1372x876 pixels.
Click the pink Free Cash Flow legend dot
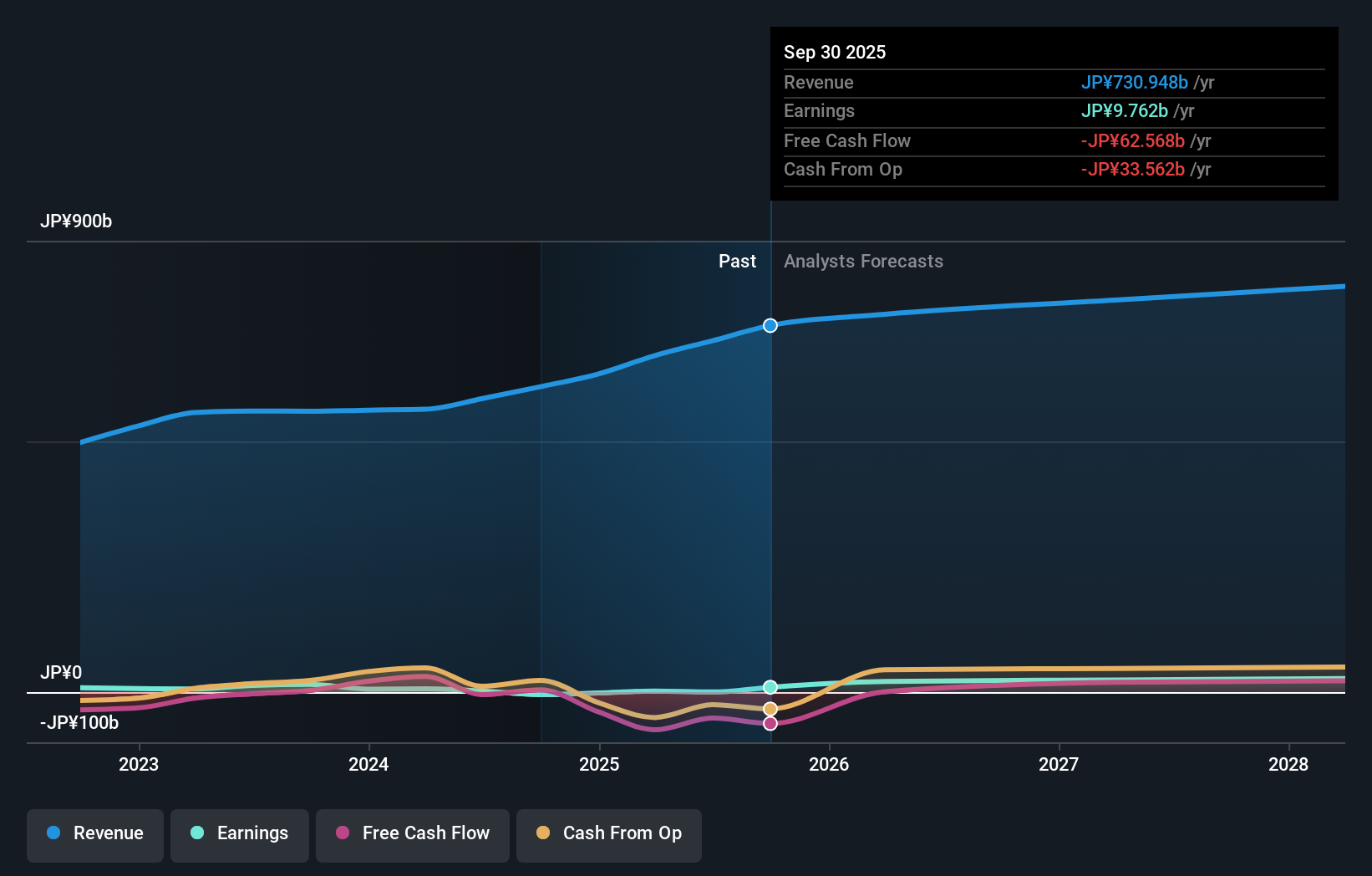click(342, 833)
